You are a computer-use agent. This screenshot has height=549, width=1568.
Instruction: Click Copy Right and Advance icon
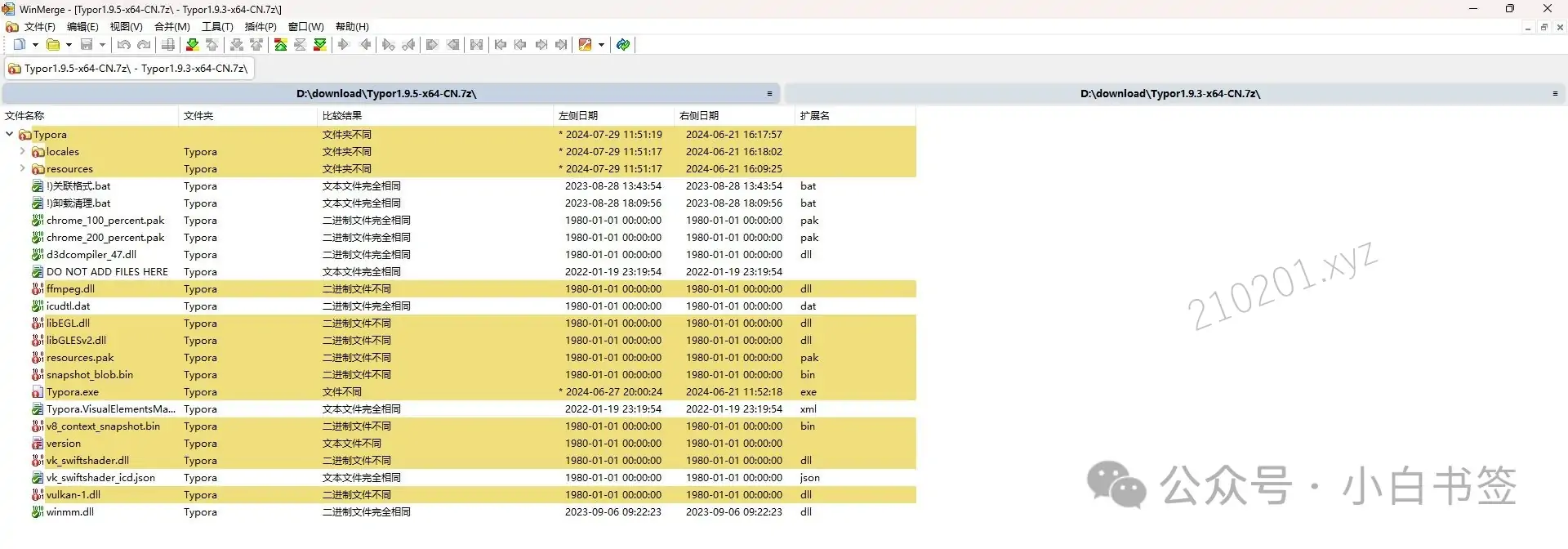[x=389, y=45]
